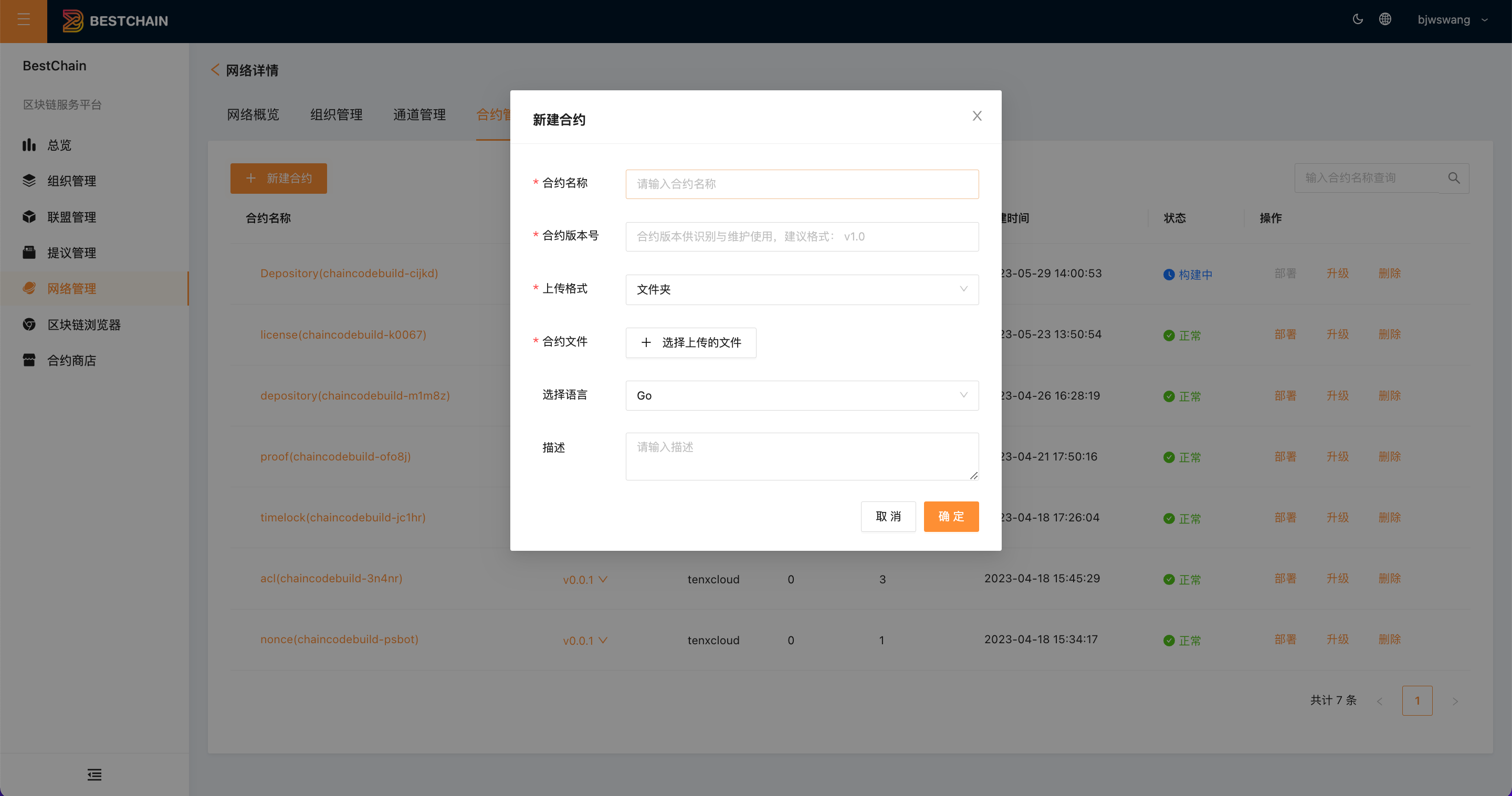Click 删除 for Depository(chaincodebuild-cijkd)

[x=1390, y=274]
